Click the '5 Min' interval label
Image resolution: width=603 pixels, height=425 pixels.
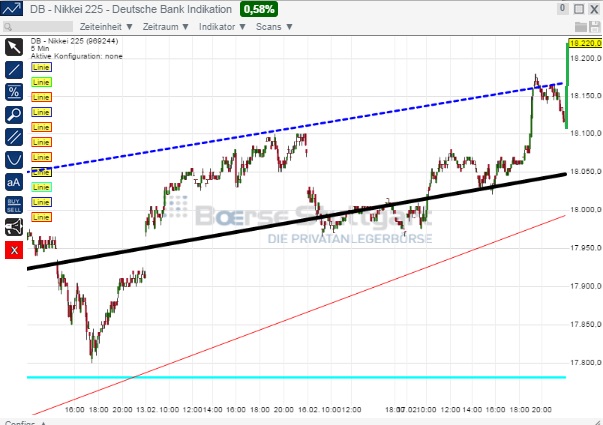pyautogui.click(x=40, y=48)
